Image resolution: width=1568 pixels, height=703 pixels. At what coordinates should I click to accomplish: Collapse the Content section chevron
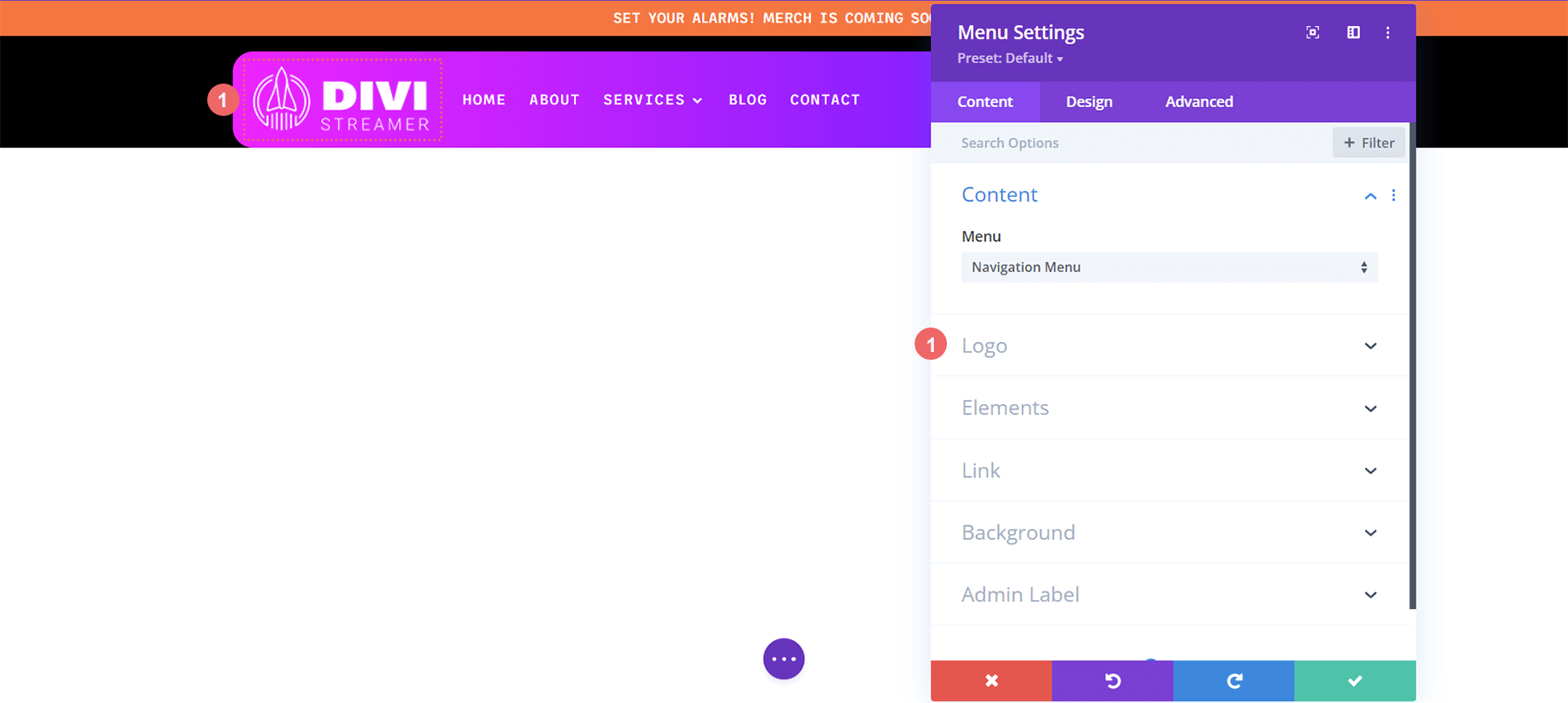(1370, 196)
